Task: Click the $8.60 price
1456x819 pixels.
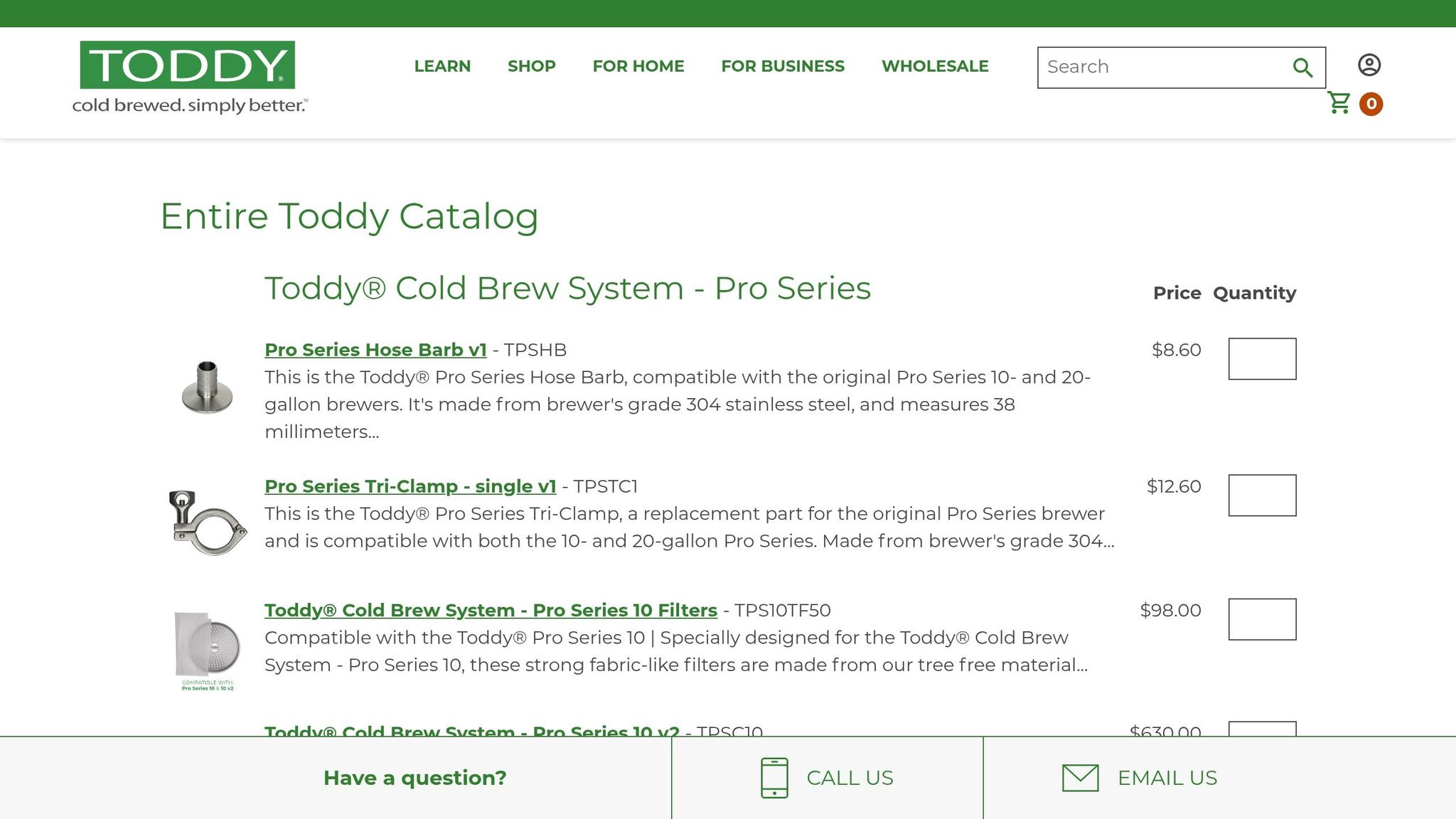Action: click(1177, 350)
